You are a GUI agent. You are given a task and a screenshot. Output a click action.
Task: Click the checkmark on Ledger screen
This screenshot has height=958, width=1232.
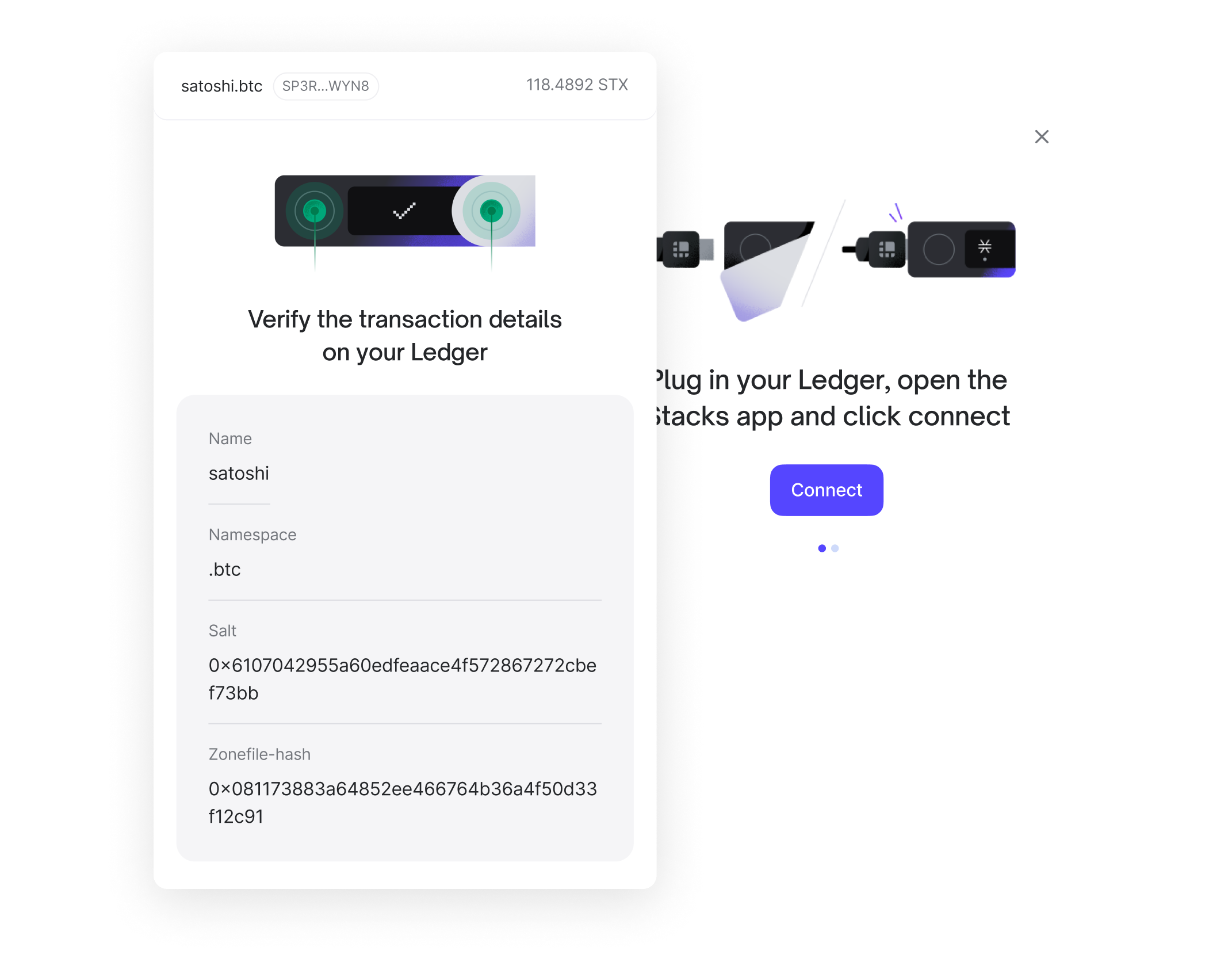pyautogui.click(x=404, y=211)
